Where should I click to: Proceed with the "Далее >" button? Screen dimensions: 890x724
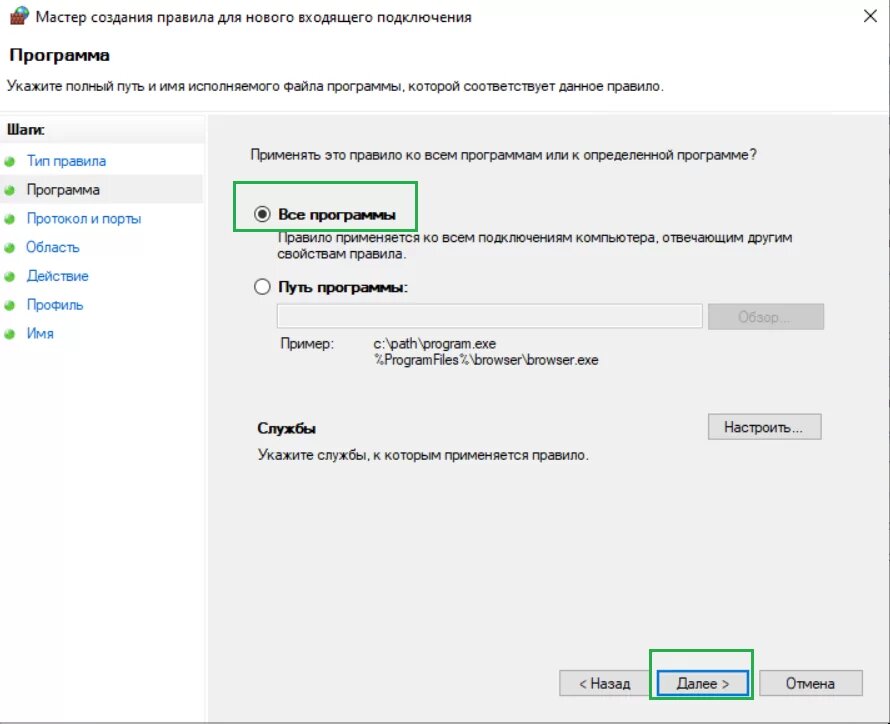click(702, 683)
